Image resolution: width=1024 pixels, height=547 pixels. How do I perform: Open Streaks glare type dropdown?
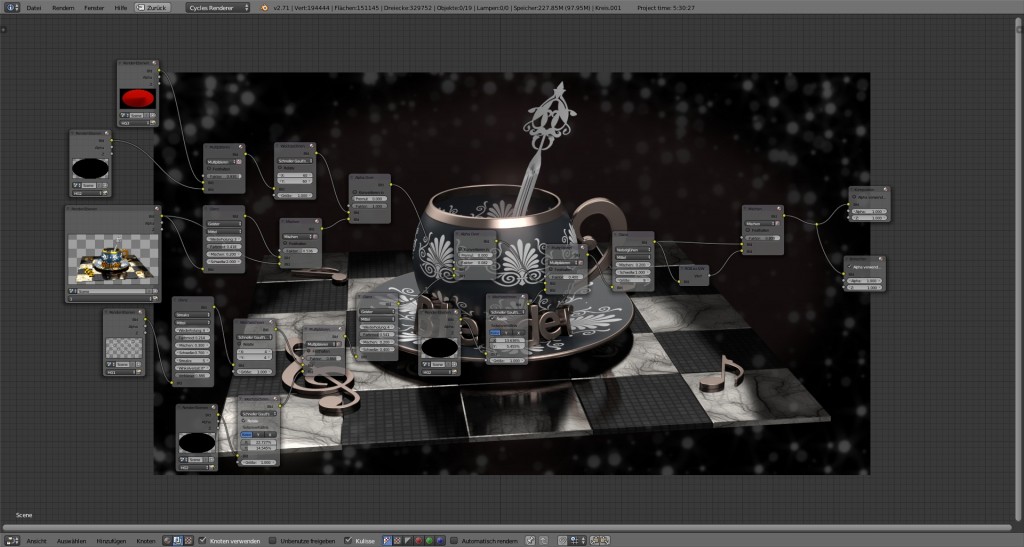pyautogui.click(x=193, y=315)
